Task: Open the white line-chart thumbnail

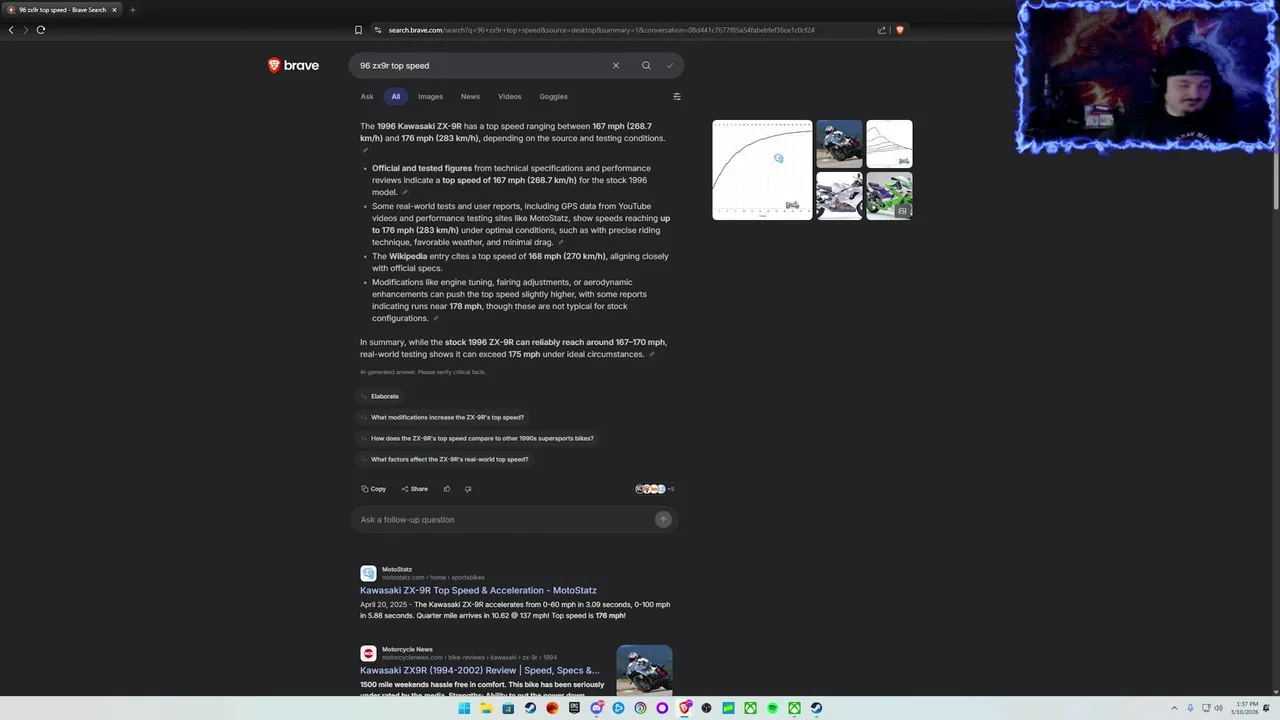Action: 889,144
